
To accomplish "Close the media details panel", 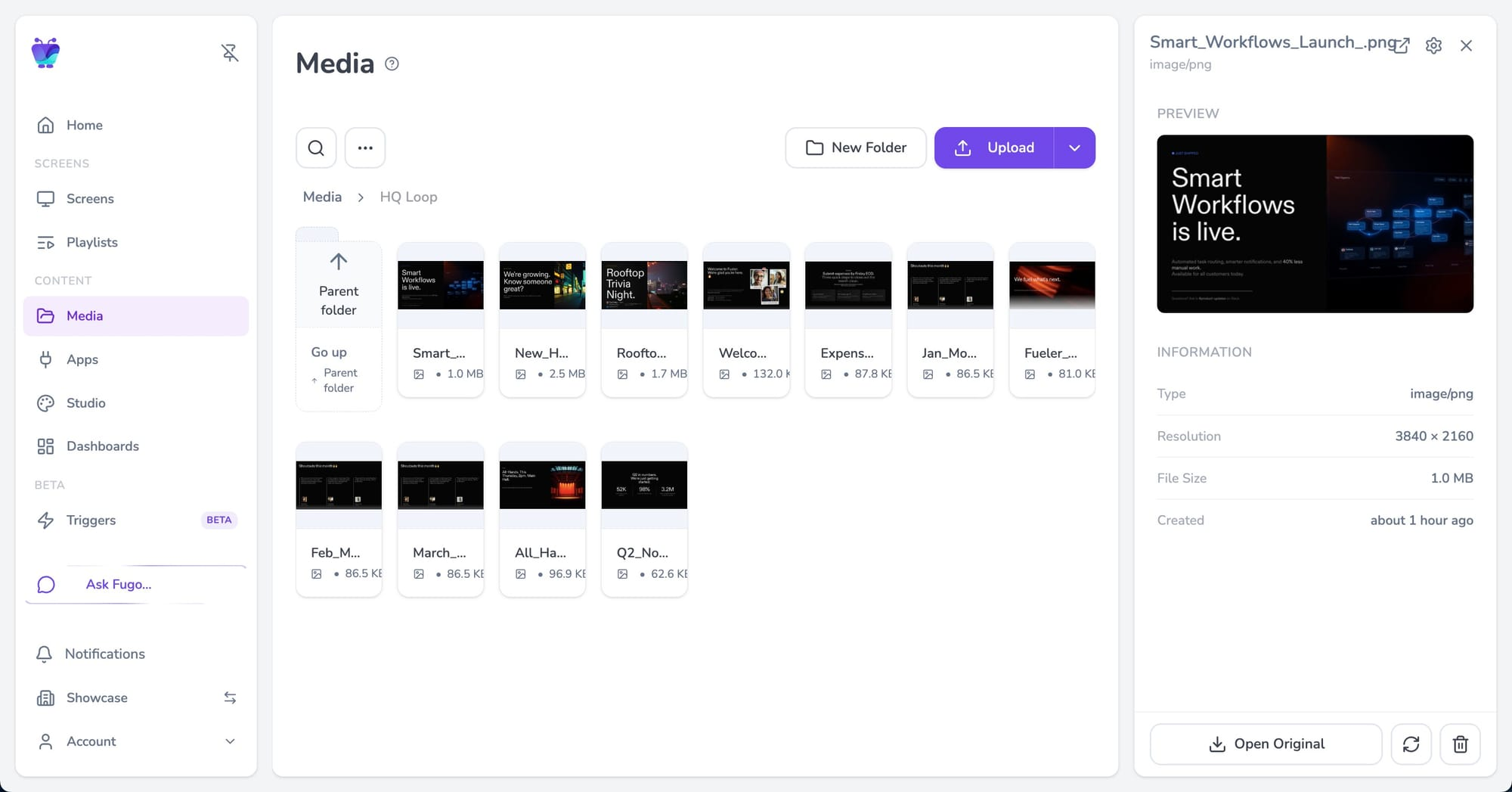I will 1466,45.
